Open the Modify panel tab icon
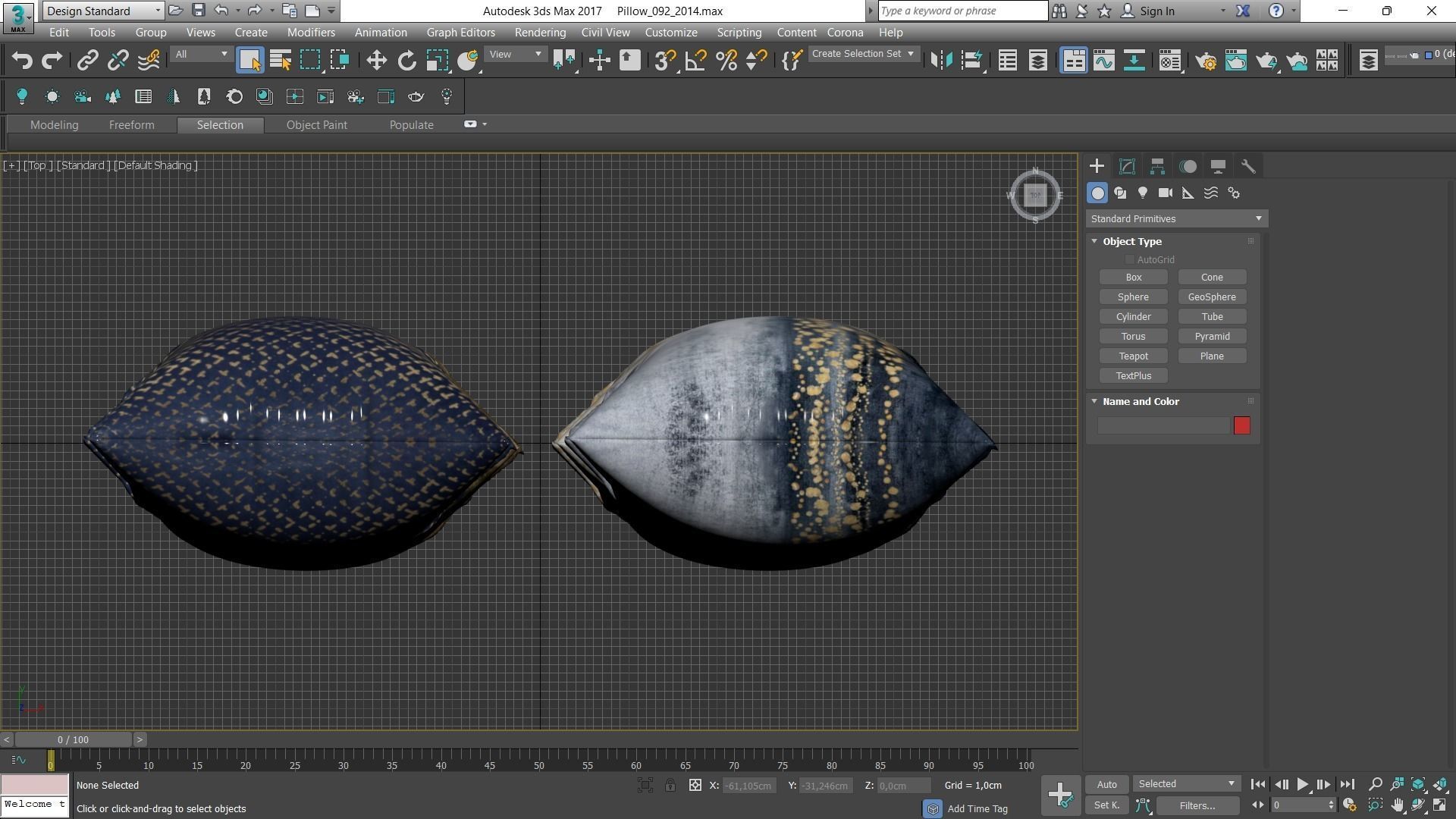Viewport: 1456px width, 819px height. (1127, 166)
